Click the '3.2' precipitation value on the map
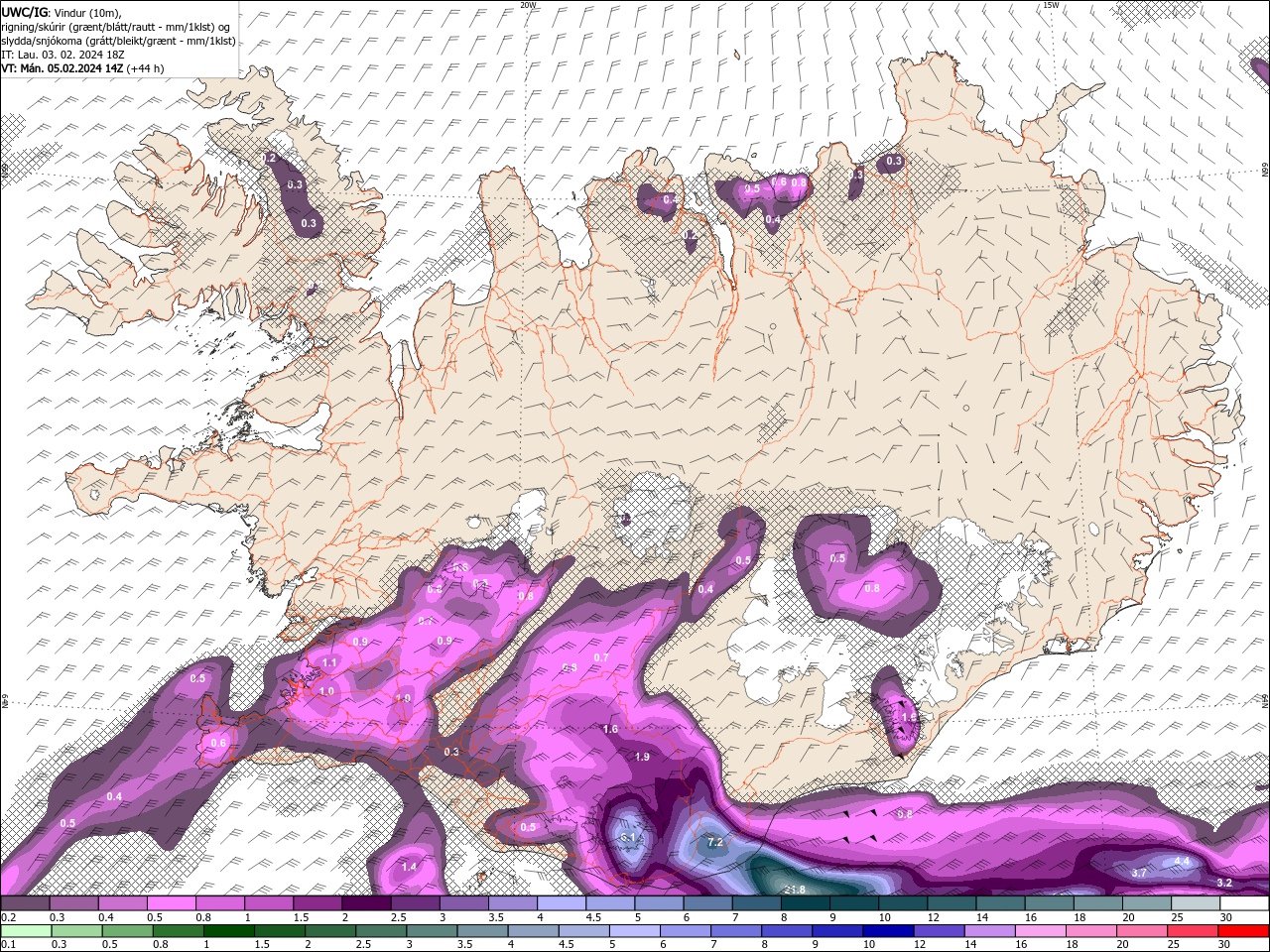This screenshot has width=1270, height=952. [x=1224, y=883]
